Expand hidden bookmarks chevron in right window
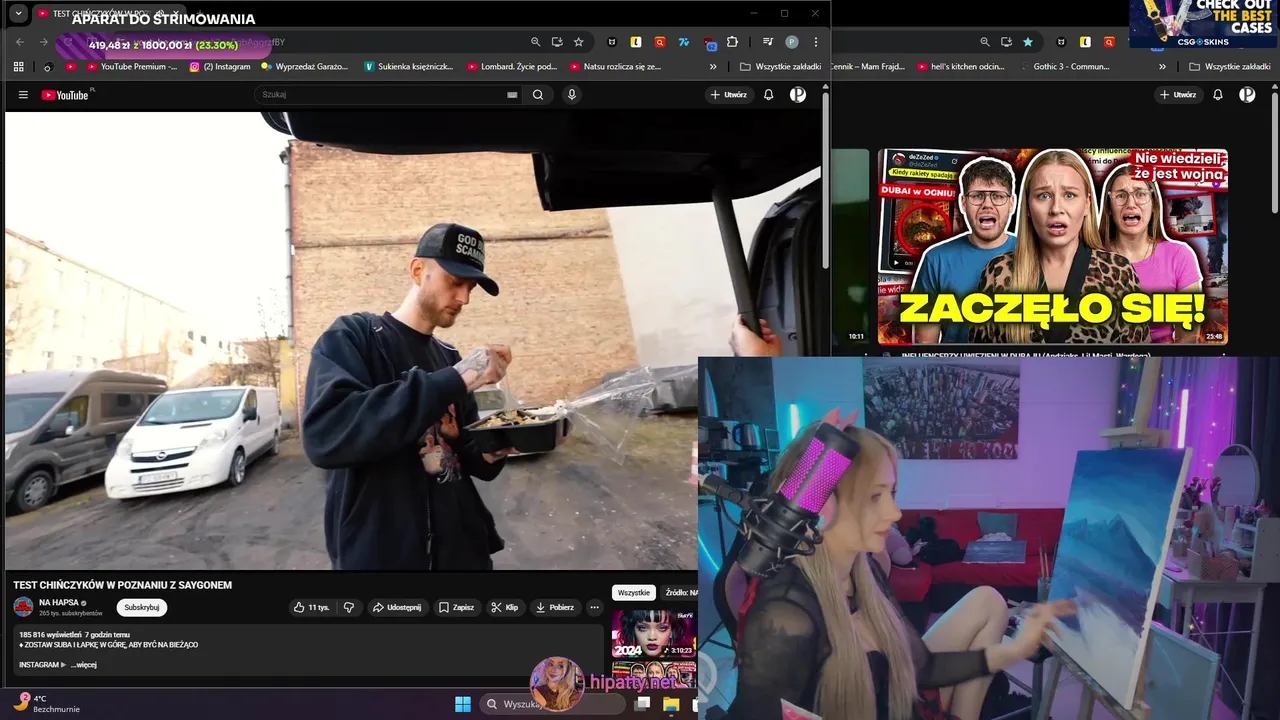The width and height of the screenshot is (1280, 720). click(x=1162, y=67)
